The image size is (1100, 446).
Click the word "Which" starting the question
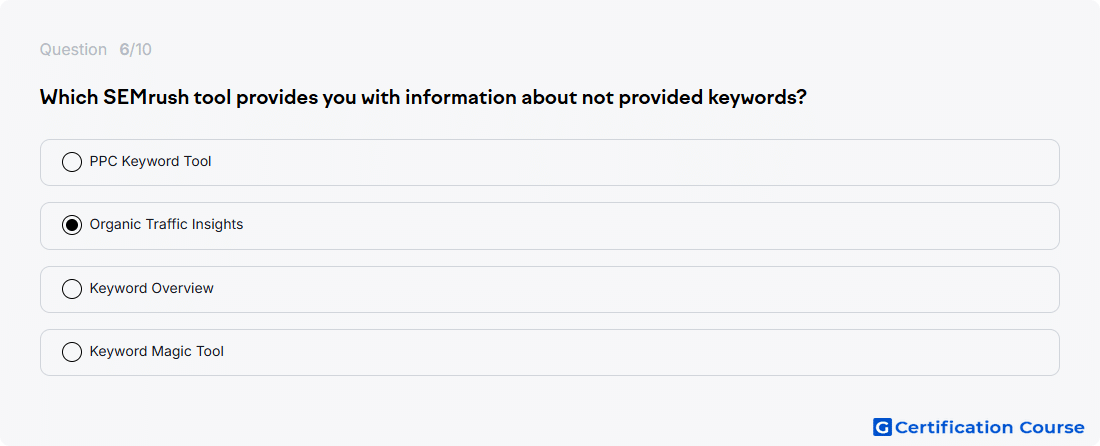[69, 97]
